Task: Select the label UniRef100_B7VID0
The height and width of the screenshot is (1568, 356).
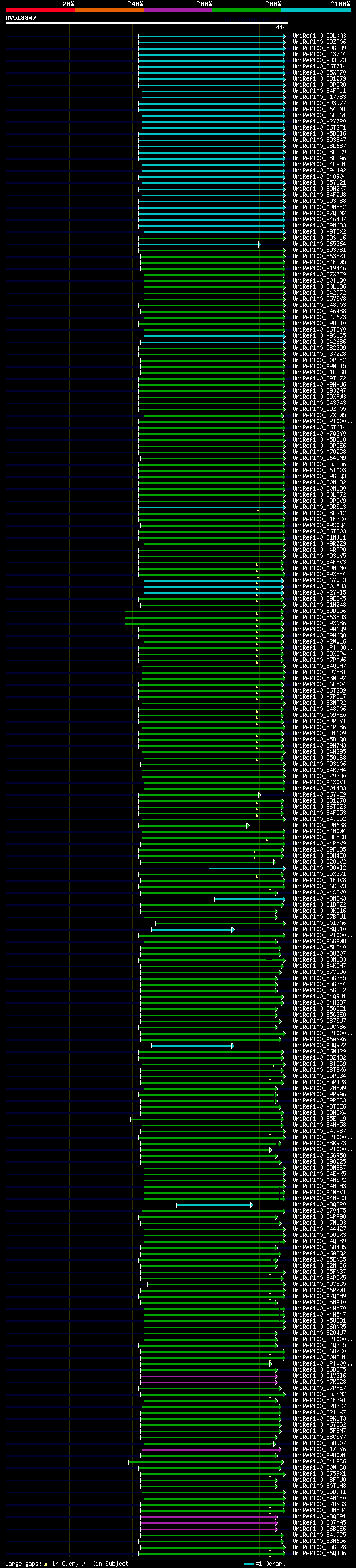Action: [319, 972]
